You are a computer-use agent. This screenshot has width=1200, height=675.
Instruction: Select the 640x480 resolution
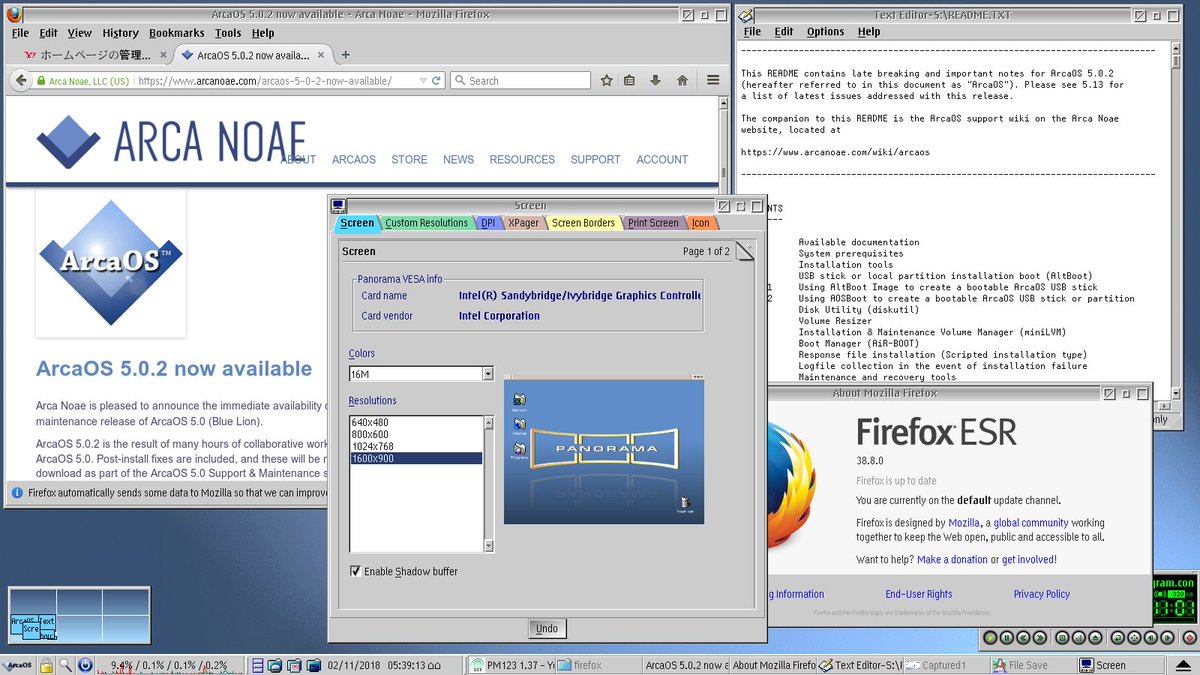click(x=416, y=422)
